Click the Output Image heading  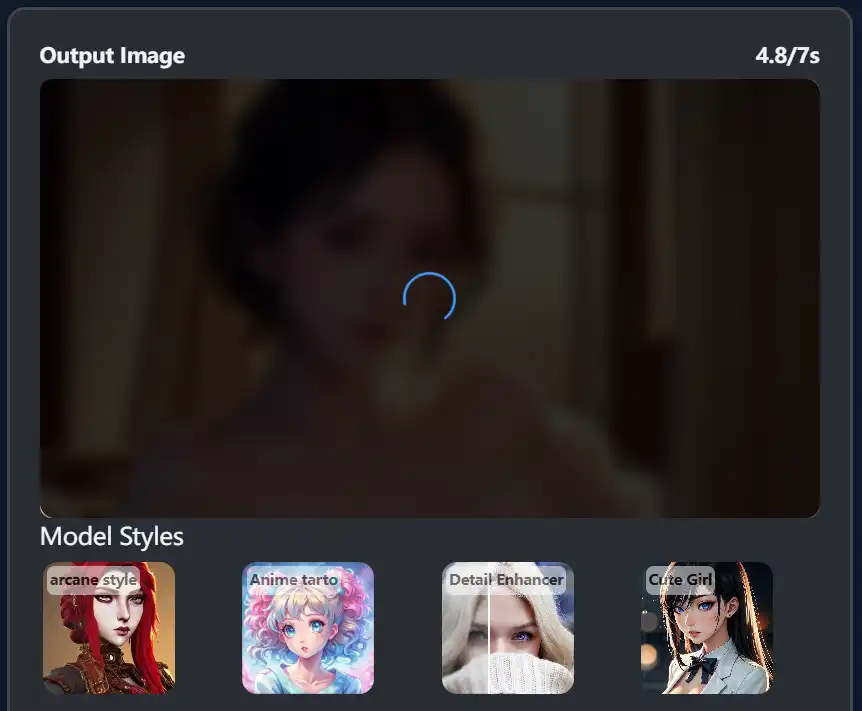click(x=112, y=55)
